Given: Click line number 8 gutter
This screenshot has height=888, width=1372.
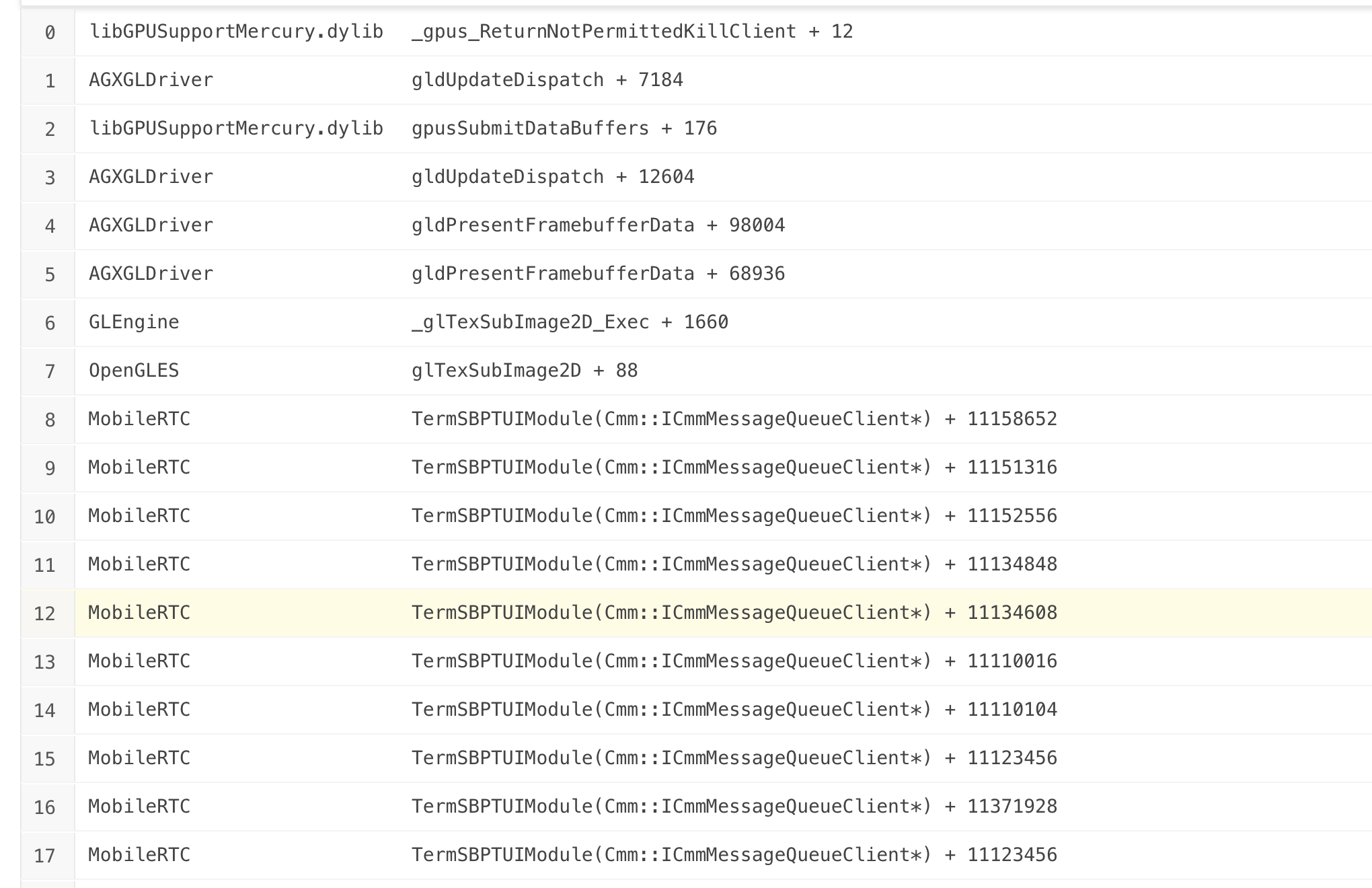Looking at the screenshot, I should coord(50,420).
